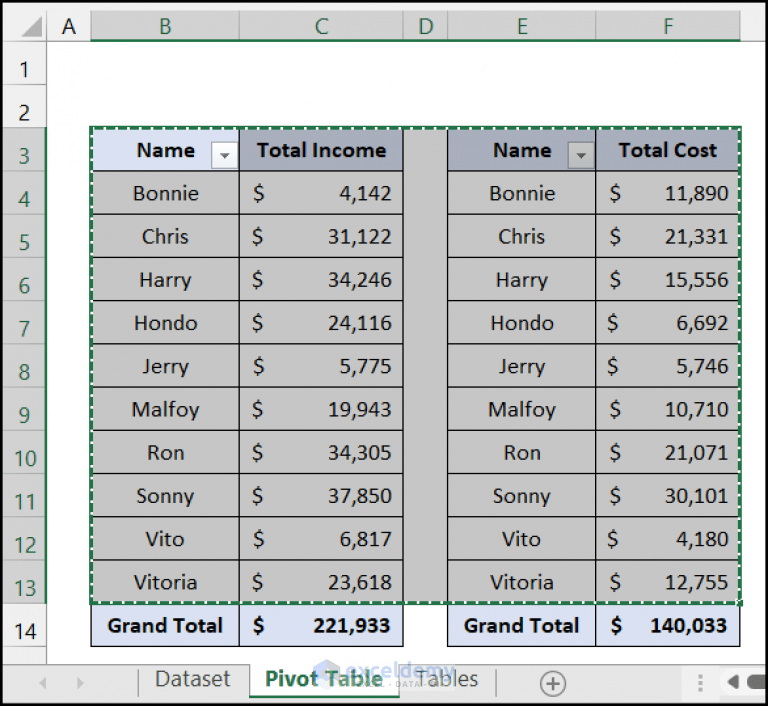
Task: Click the Total Income header cell
Action: 321,150
